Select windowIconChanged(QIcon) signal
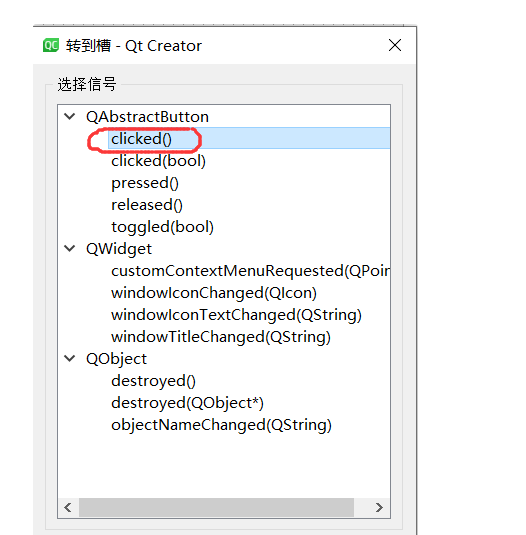526x535 pixels. pyautogui.click(x=214, y=293)
